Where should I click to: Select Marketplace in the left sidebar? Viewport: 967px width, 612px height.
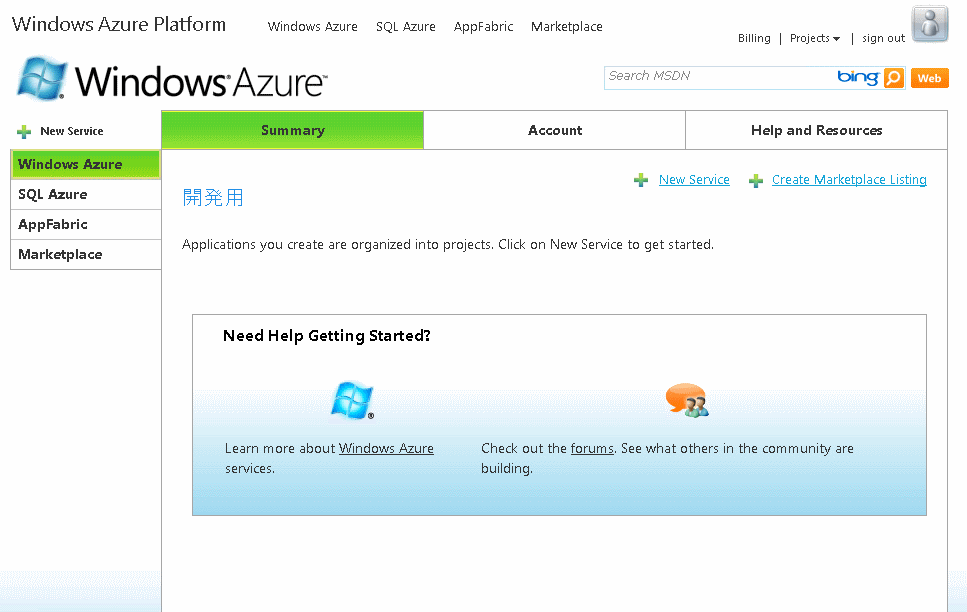[x=86, y=255]
